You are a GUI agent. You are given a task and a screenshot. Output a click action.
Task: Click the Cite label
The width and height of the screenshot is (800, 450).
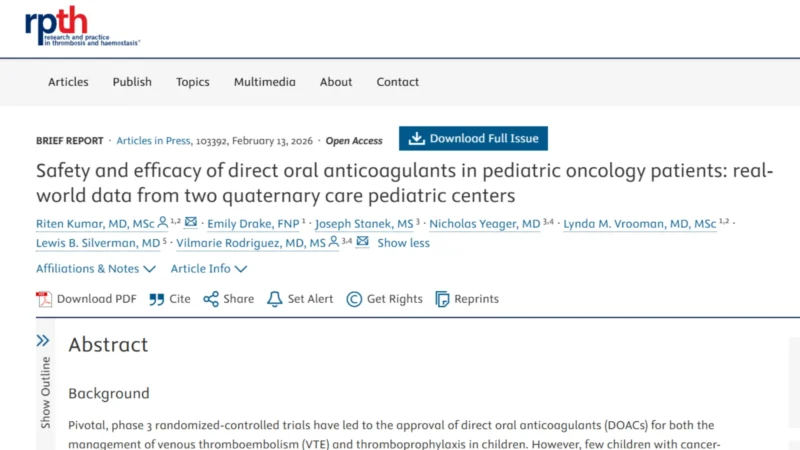(180, 299)
